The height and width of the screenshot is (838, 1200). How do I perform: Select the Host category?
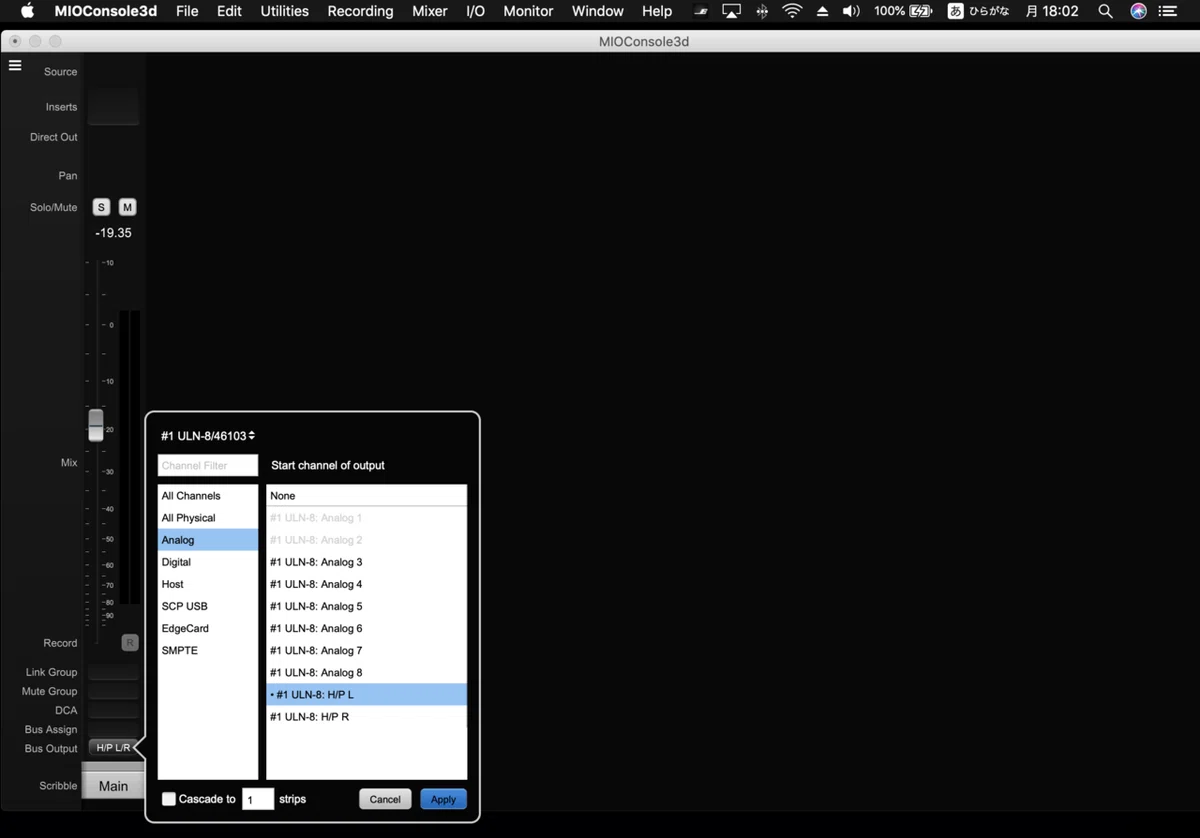click(x=208, y=584)
